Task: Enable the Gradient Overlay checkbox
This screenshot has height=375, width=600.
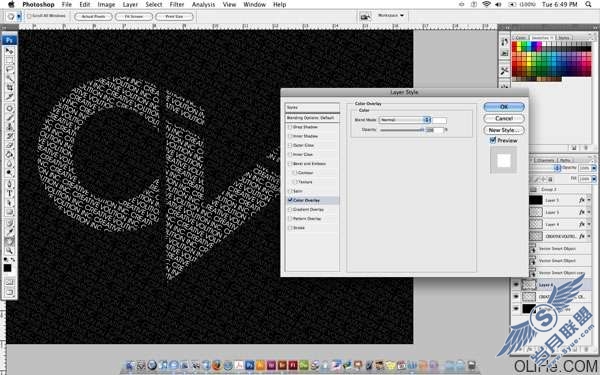Action: coord(290,209)
